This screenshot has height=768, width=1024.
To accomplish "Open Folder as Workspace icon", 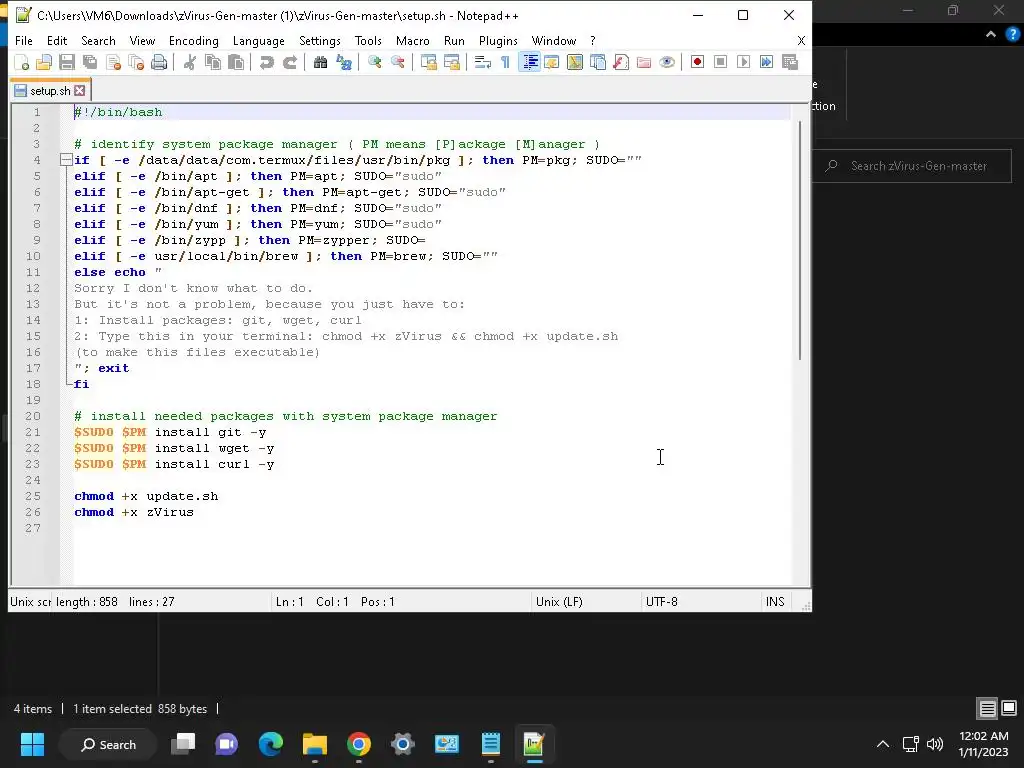I will 644,62.
